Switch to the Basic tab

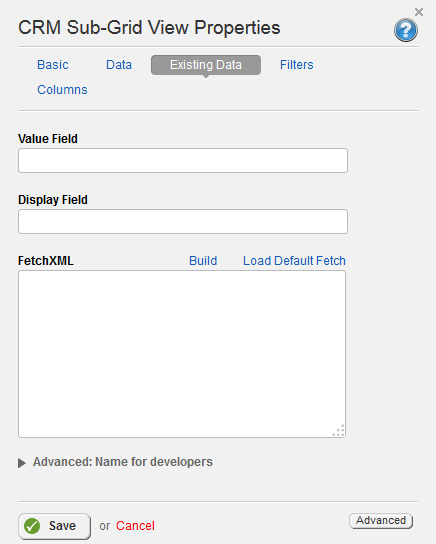pyautogui.click(x=53, y=65)
